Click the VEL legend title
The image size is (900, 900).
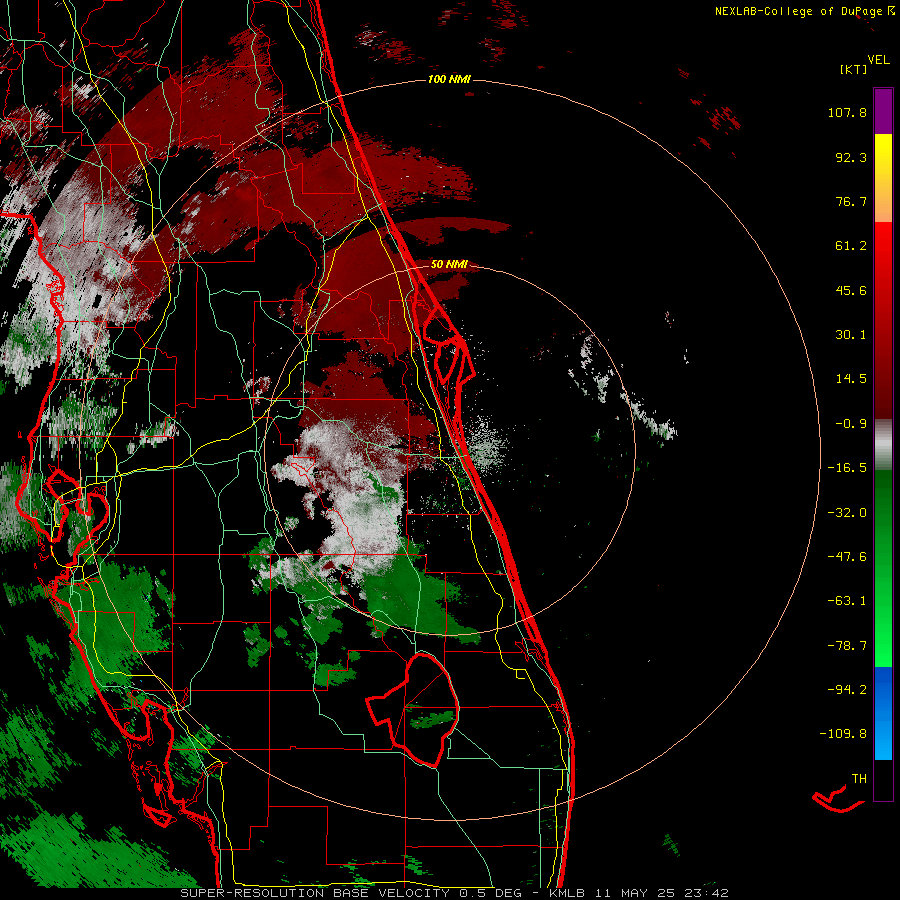(878, 60)
